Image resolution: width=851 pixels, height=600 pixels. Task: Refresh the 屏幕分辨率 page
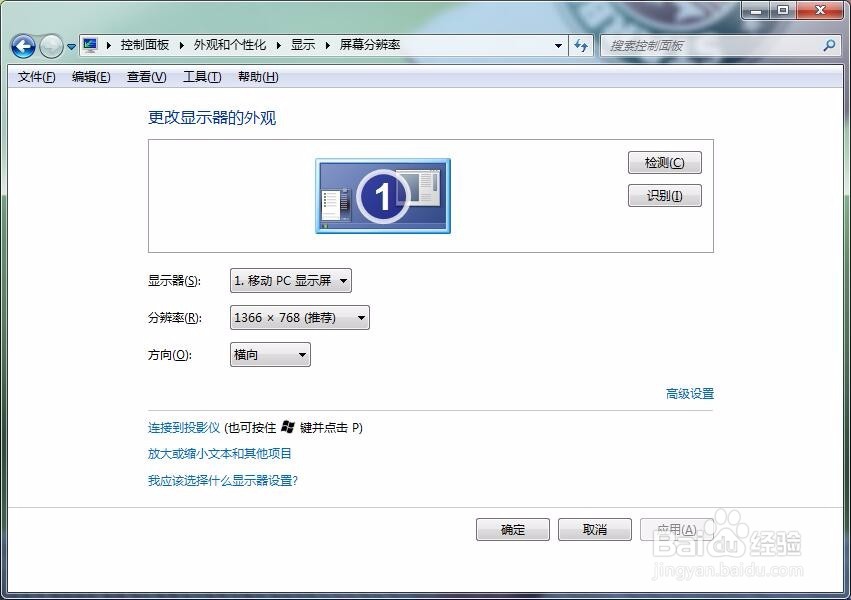(x=581, y=46)
